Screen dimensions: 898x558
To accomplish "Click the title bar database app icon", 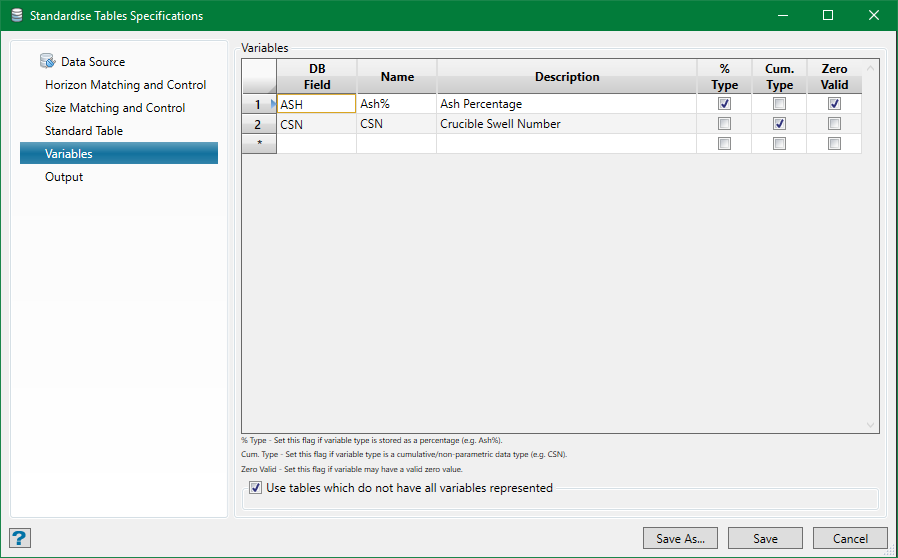I will coord(15,15).
